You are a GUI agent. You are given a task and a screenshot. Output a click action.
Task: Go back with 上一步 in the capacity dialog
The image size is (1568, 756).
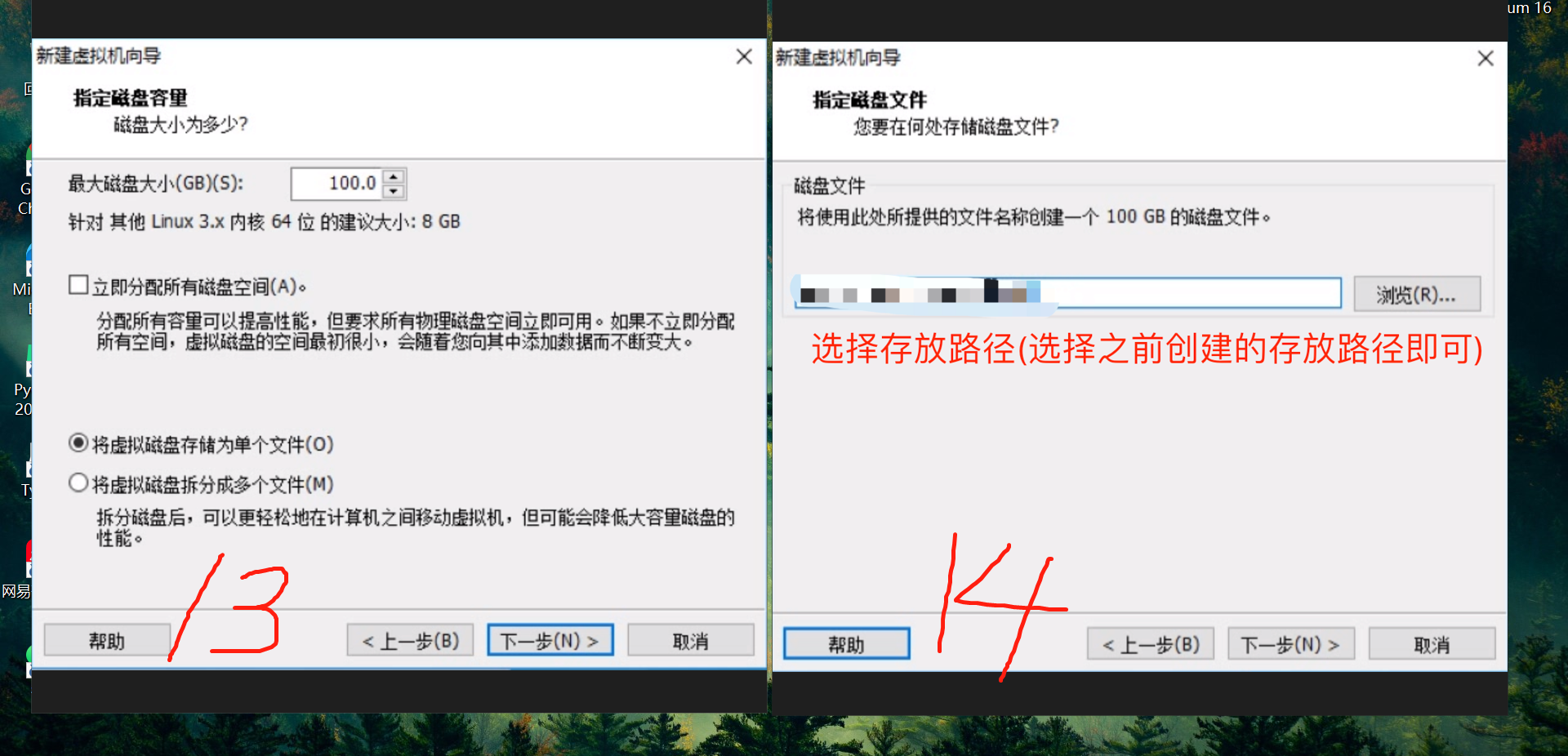click(x=410, y=641)
